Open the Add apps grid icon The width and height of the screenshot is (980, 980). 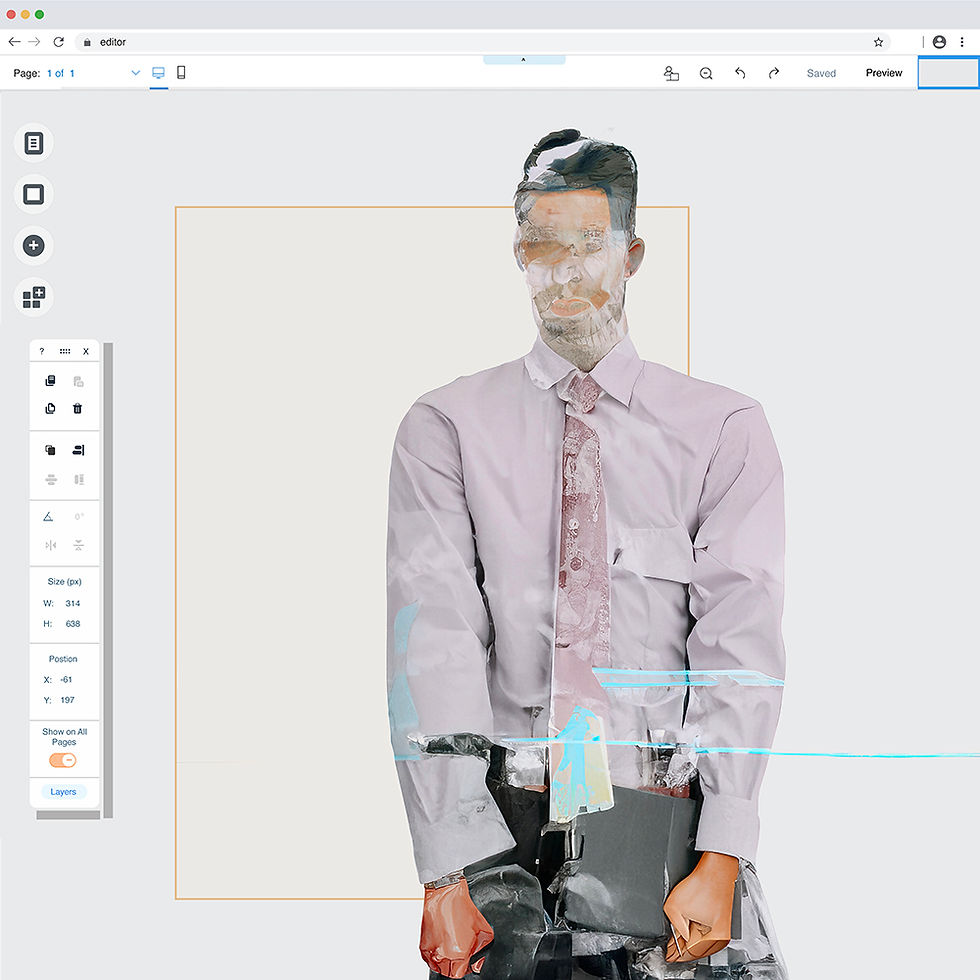pos(34,297)
